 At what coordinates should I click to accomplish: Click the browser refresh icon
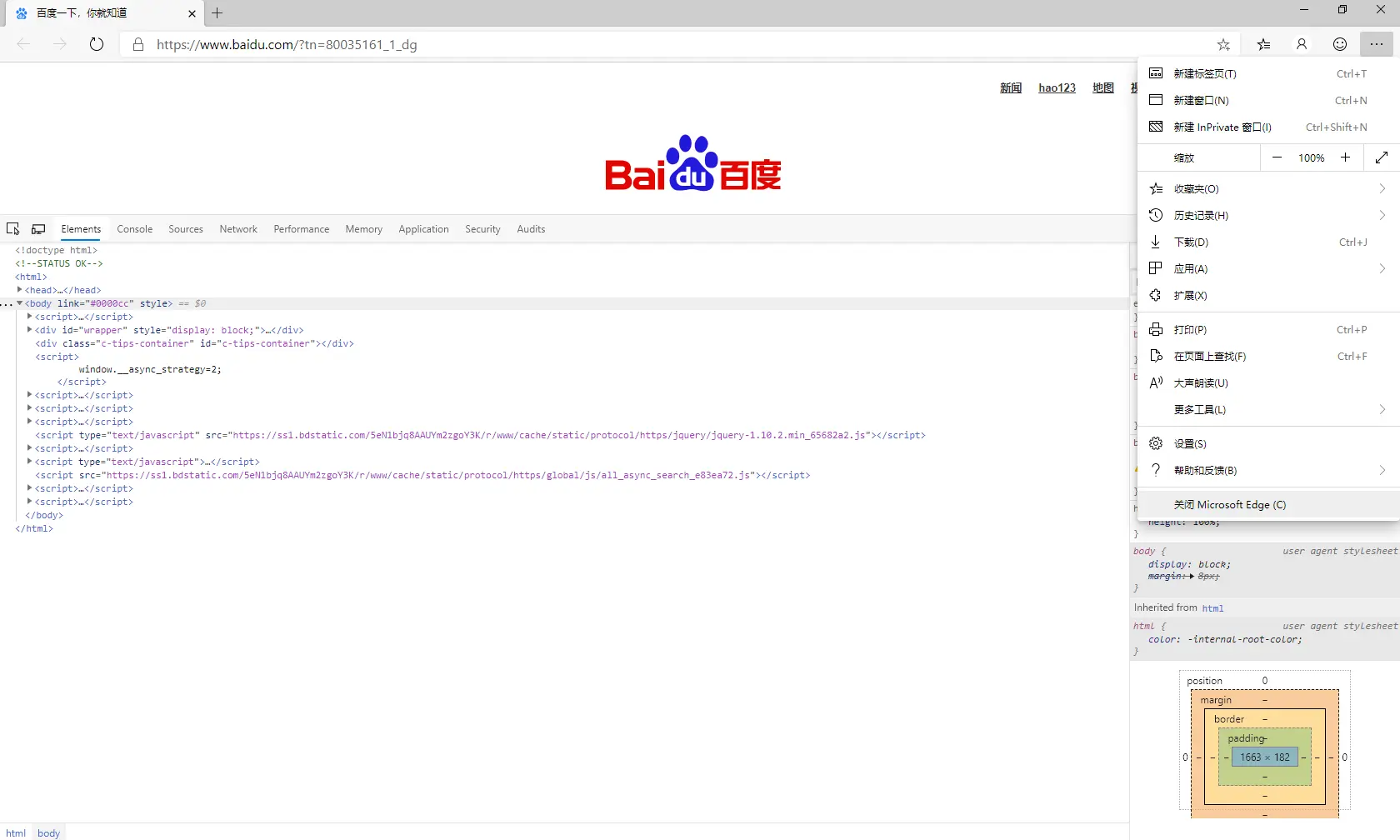[97, 44]
